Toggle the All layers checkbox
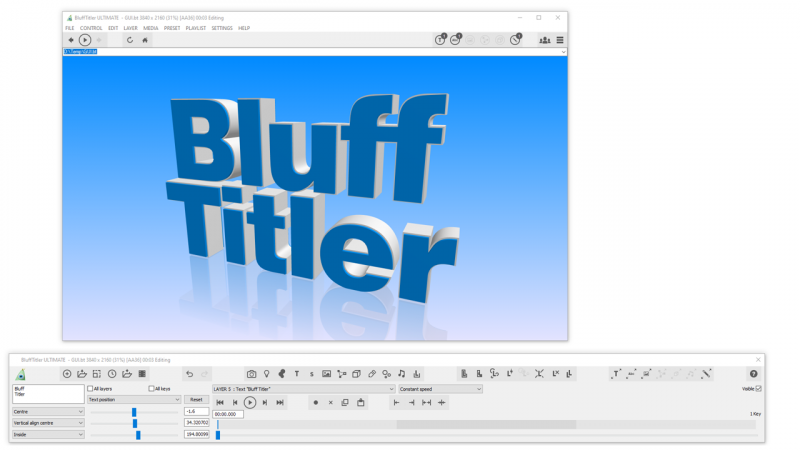 click(x=90, y=389)
